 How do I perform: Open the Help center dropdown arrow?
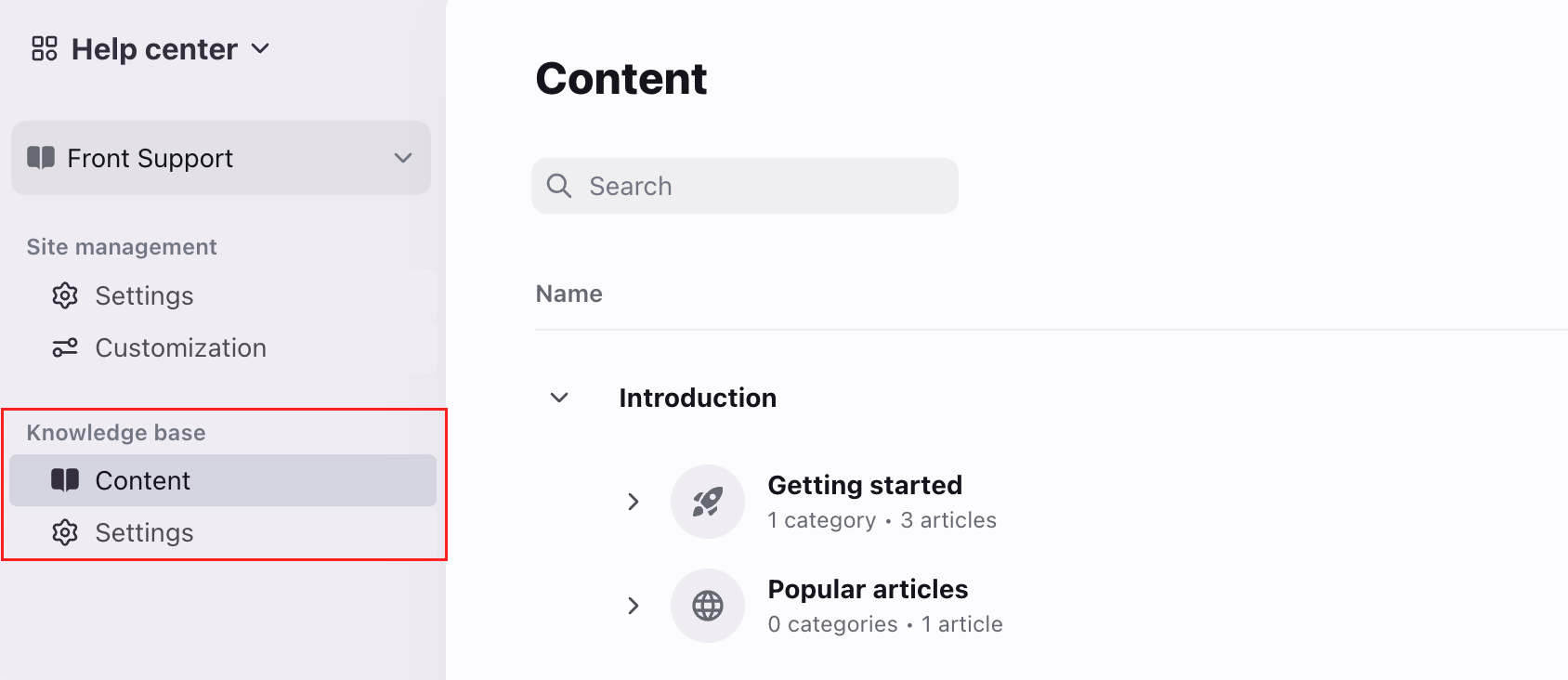coord(261,48)
